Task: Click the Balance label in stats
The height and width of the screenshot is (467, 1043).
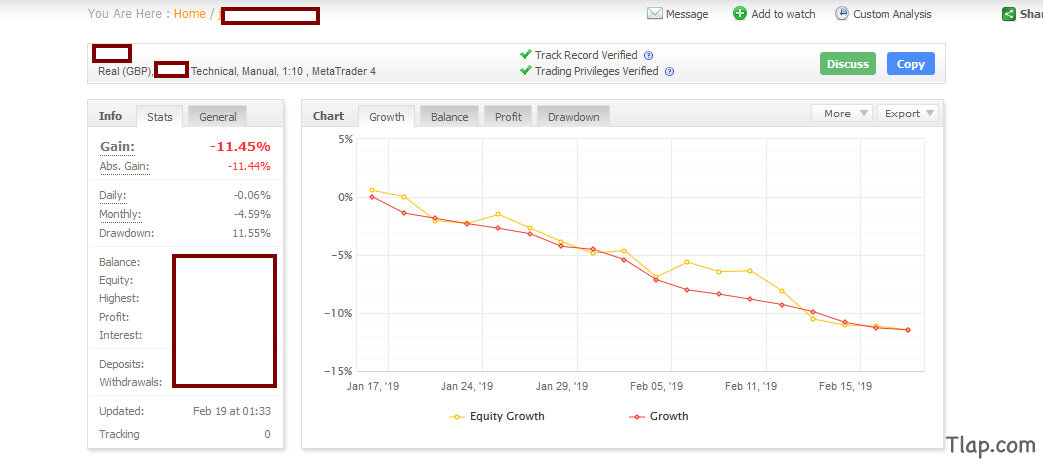Action: [119, 263]
